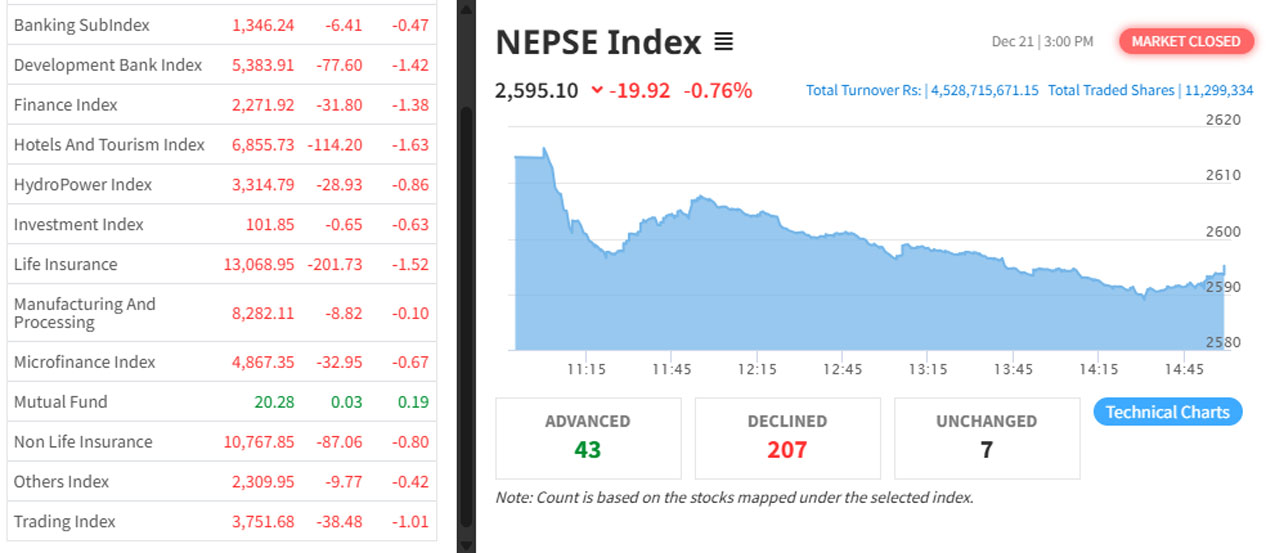The width and height of the screenshot is (1266, 553).
Task: Open the Technical Charts button
Action: click(1167, 412)
